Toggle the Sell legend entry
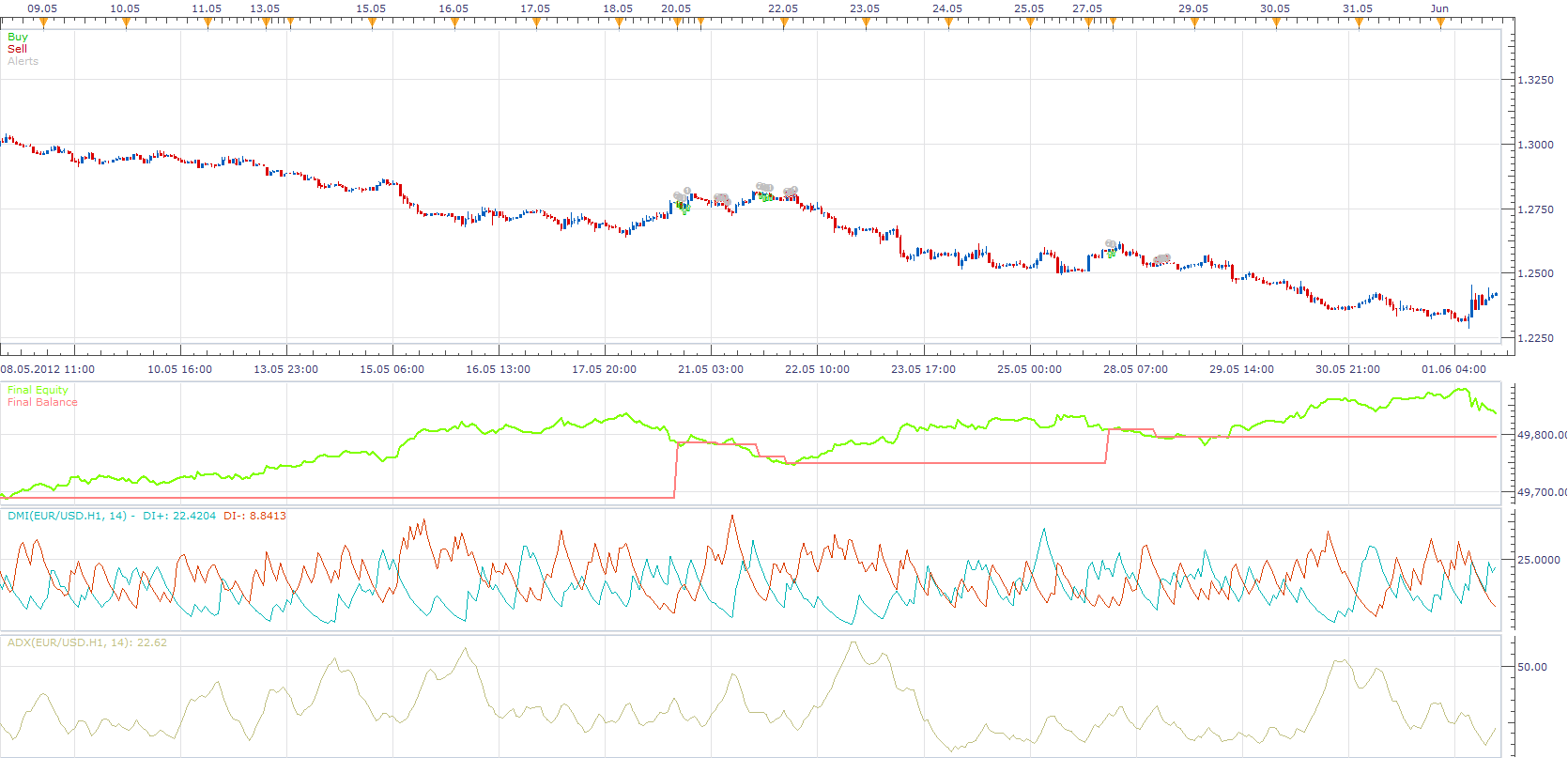The width and height of the screenshot is (1568, 758). tap(17, 49)
